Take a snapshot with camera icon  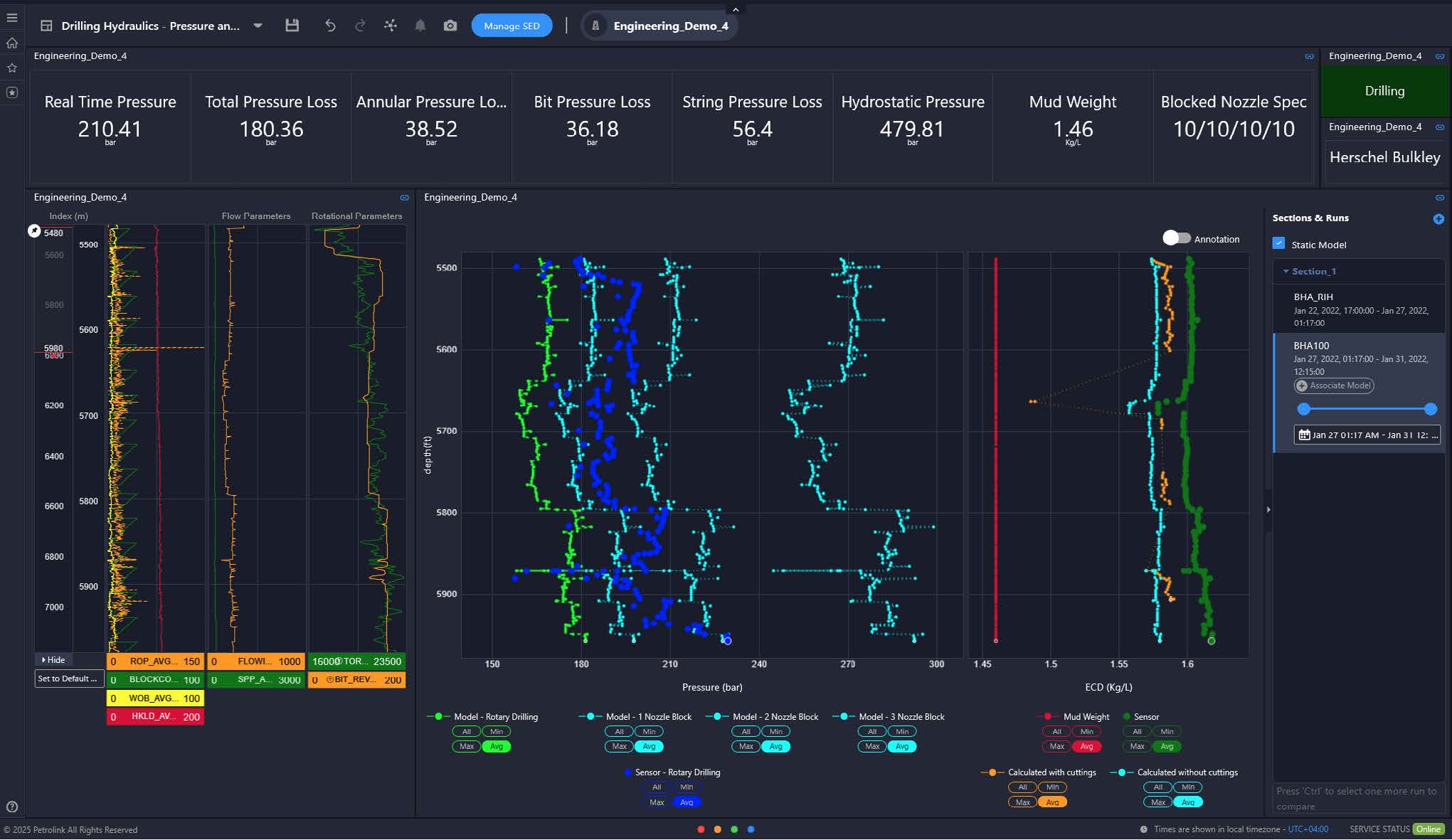[450, 26]
